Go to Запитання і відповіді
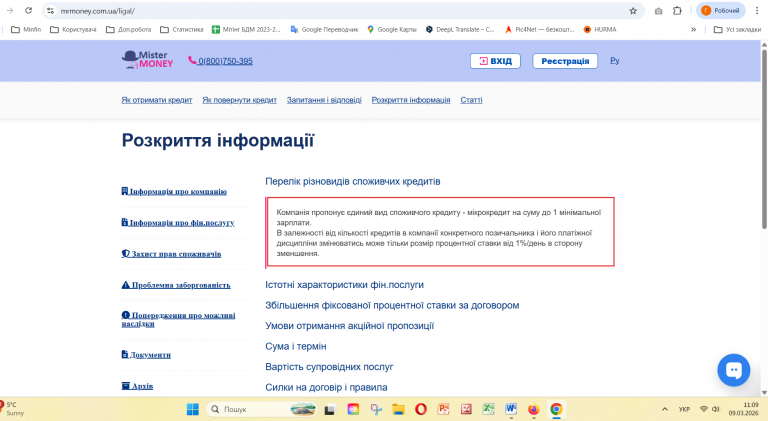 pyautogui.click(x=324, y=100)
